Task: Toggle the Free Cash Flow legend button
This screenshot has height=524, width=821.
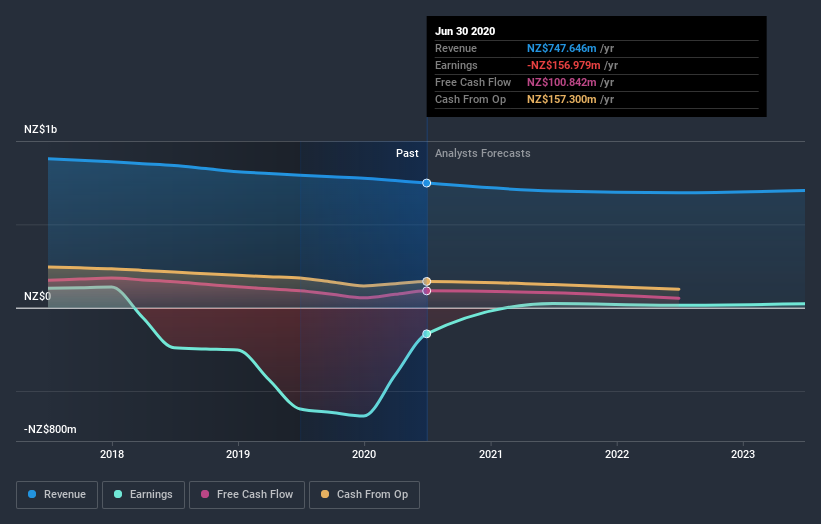Action: 247,495
